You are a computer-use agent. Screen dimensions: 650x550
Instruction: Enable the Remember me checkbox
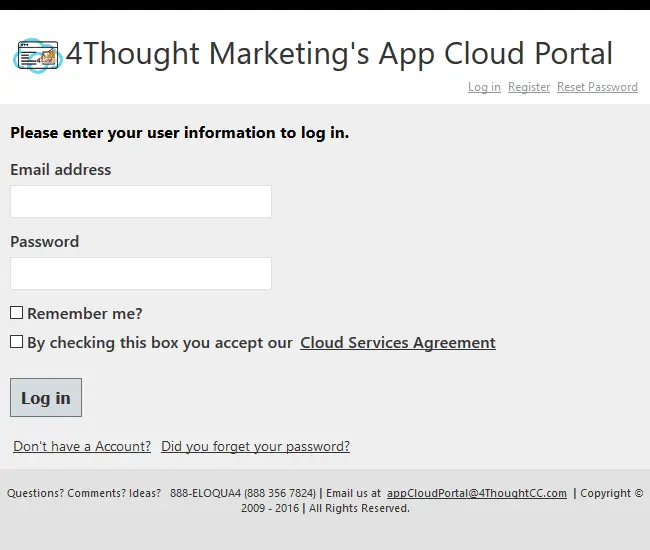[17, 313]
